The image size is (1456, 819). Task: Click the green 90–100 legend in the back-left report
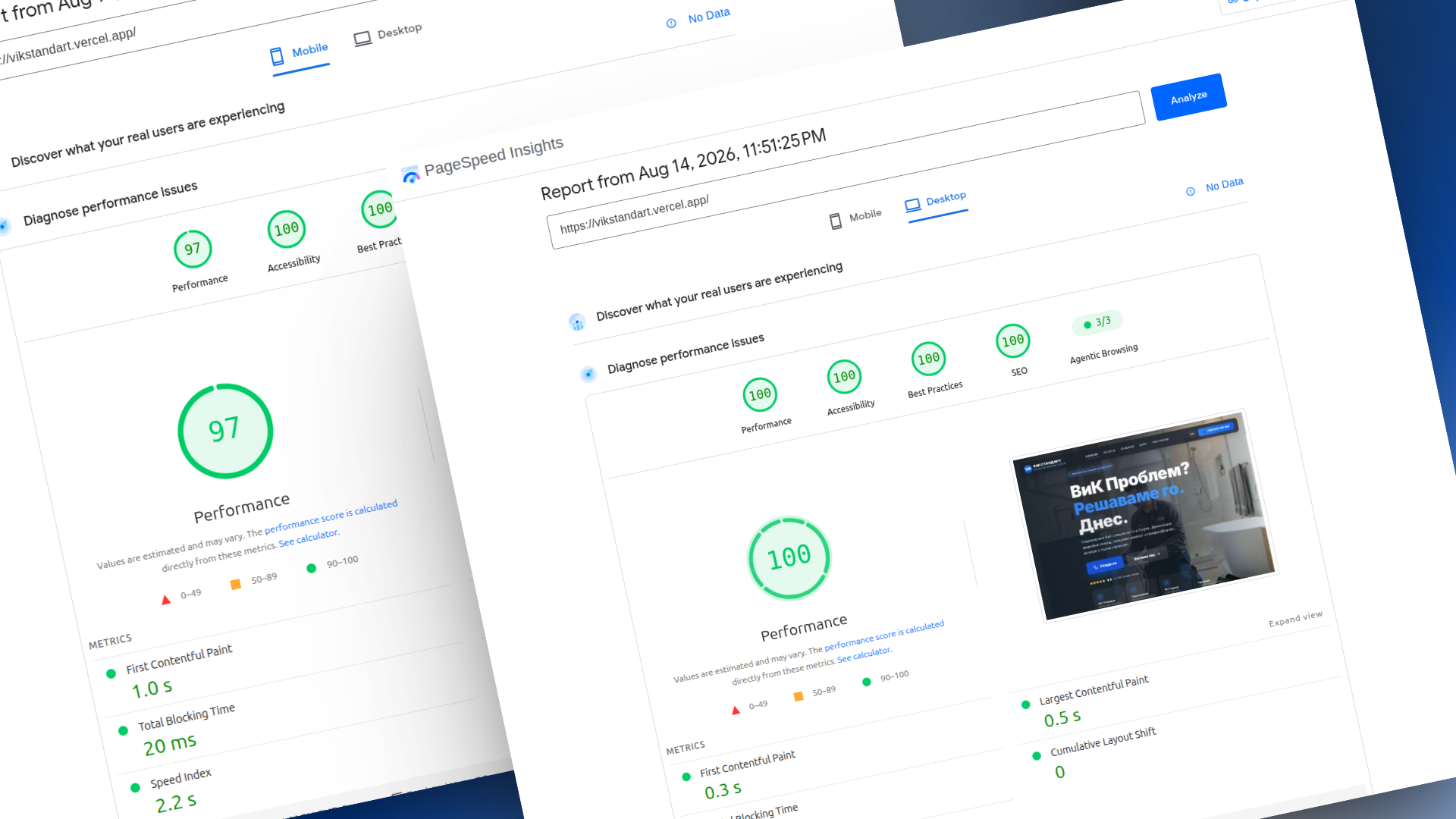coord(332,564)
